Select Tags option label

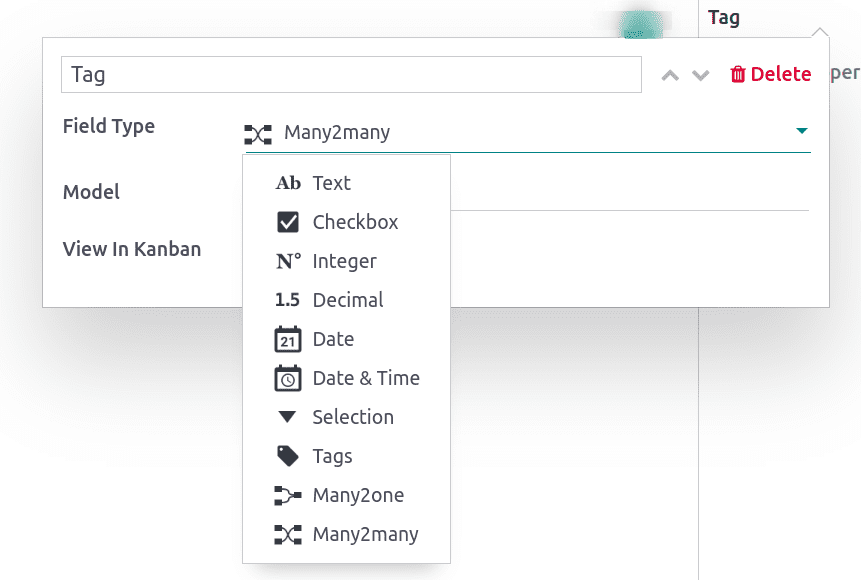click(x=332, y=456)
